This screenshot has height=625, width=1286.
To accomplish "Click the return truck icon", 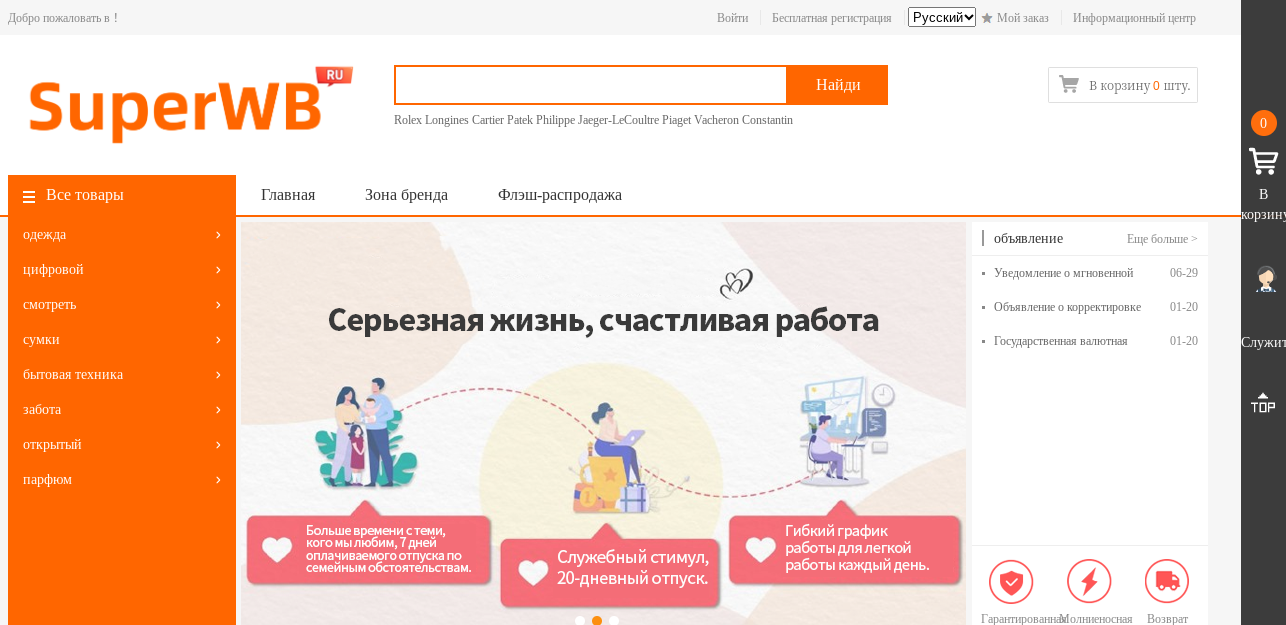I will click(1167, 581).
